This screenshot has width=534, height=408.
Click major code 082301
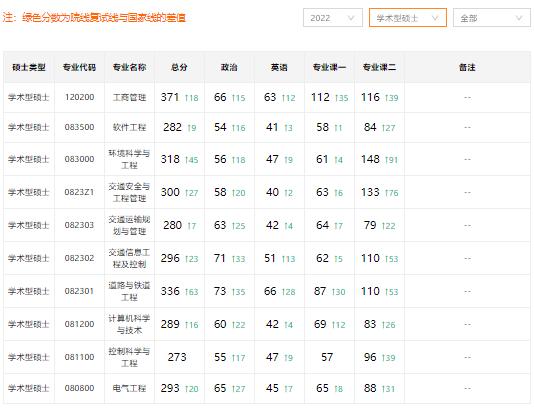(x=79, y=291)
